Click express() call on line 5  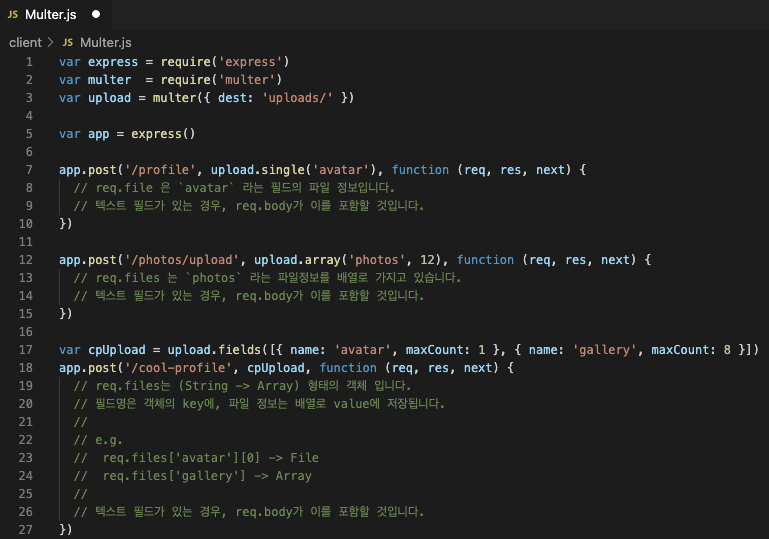pyautogui.click(x=163, y=134)
